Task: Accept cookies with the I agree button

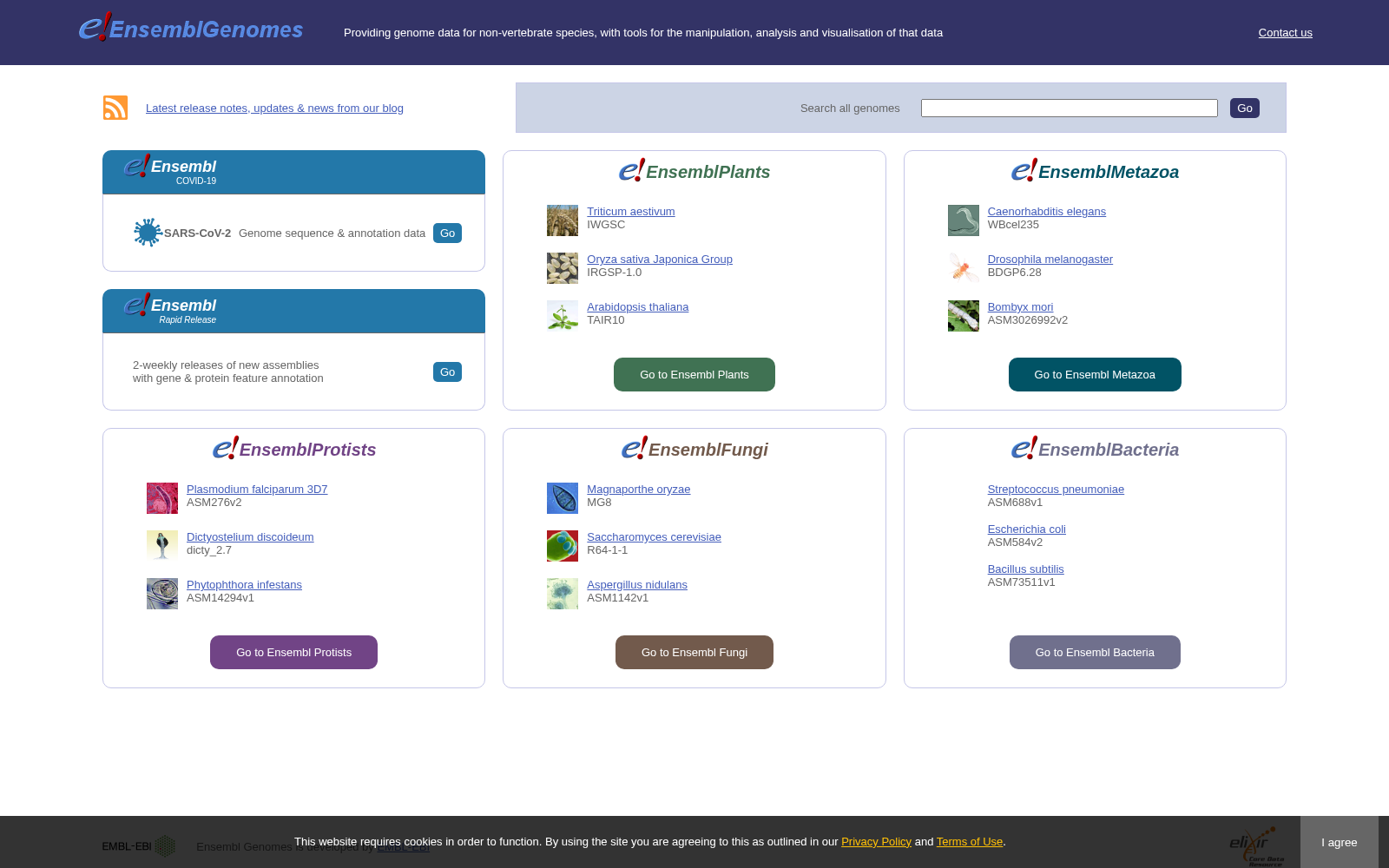Action: click(1340, 842)
